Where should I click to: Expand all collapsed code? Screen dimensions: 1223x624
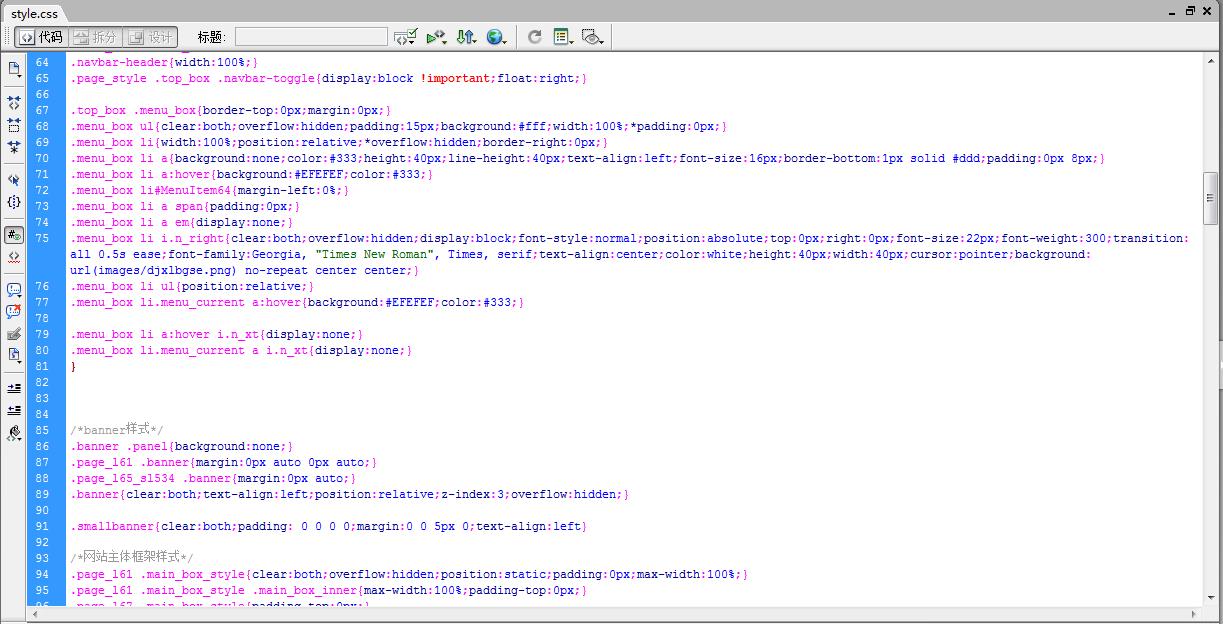(x=14, y=147)
